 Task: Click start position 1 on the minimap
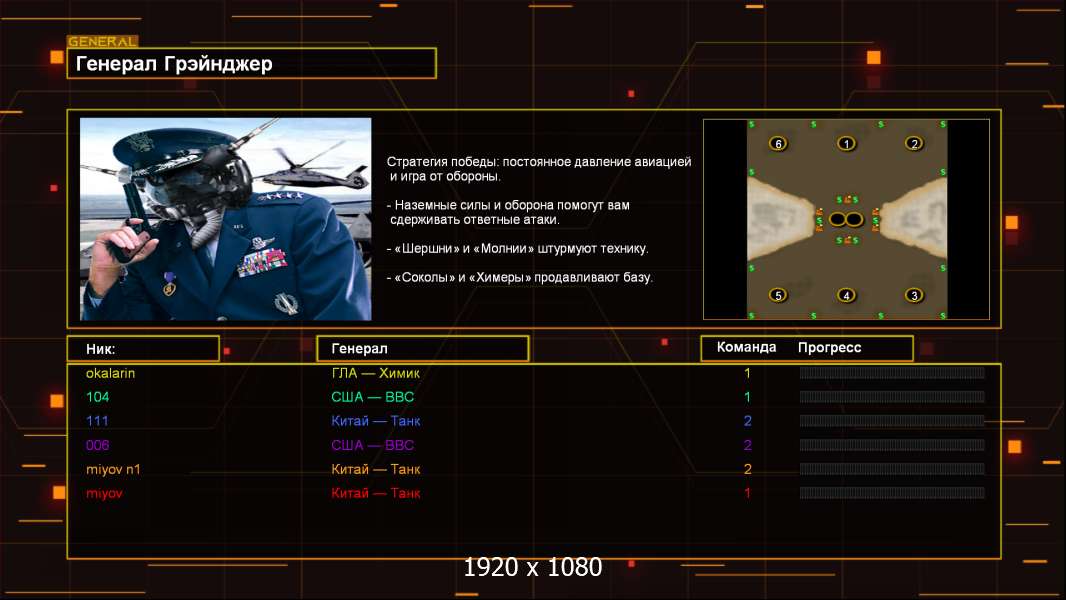846,143
